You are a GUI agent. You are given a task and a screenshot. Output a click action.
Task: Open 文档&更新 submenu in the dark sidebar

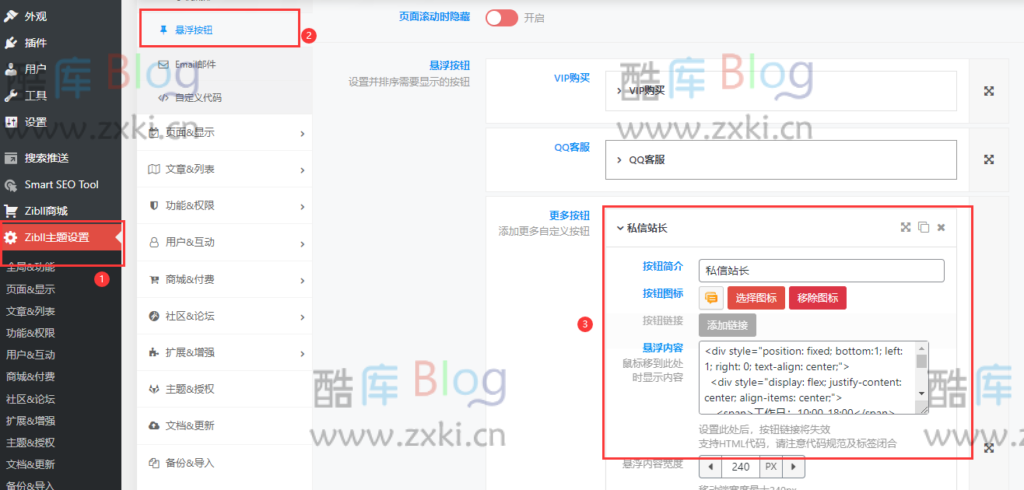pyautogui.click(x=30, y=465)
